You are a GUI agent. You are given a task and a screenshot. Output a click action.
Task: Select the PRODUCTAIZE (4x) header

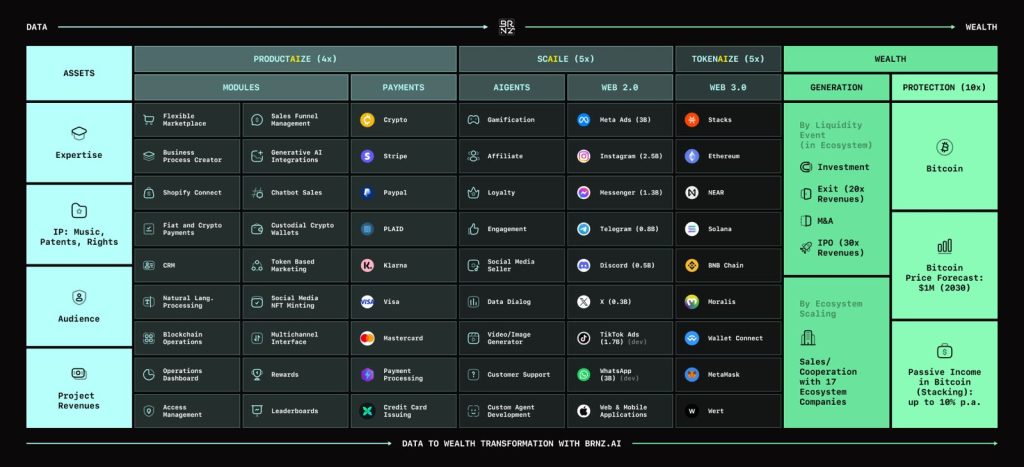295,59
